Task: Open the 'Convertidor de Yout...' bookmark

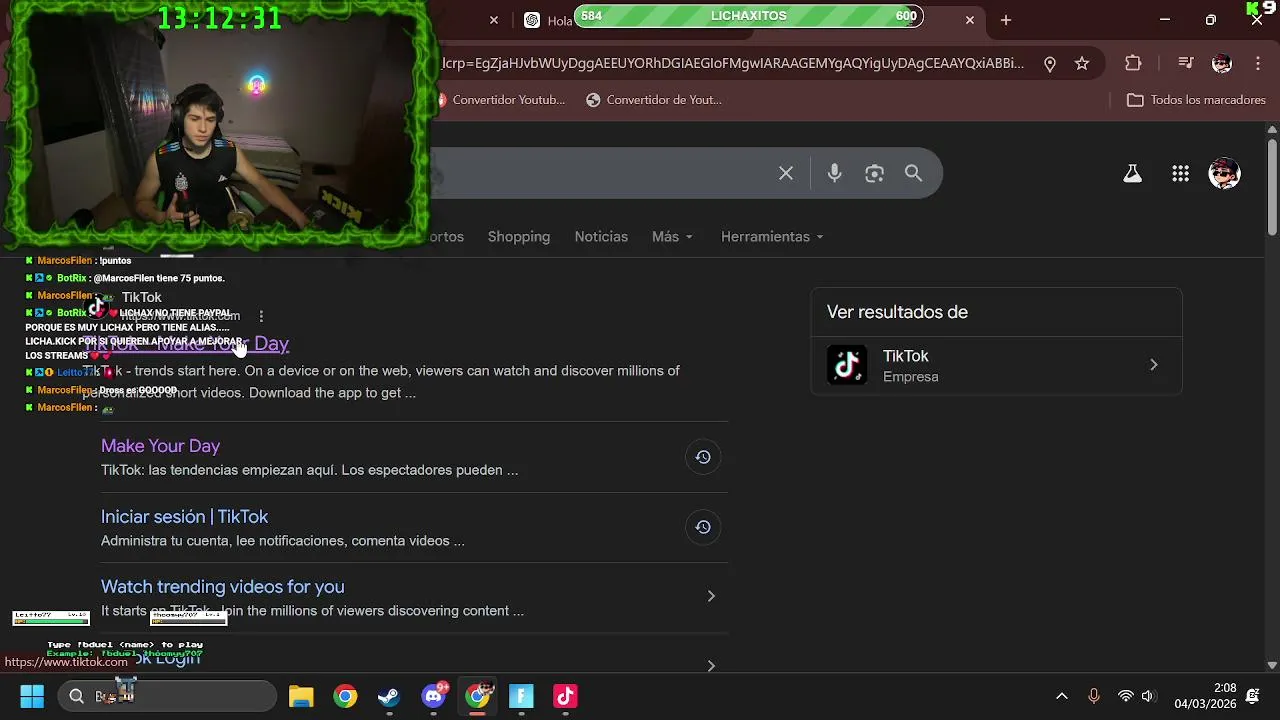Action: (654, 100)
